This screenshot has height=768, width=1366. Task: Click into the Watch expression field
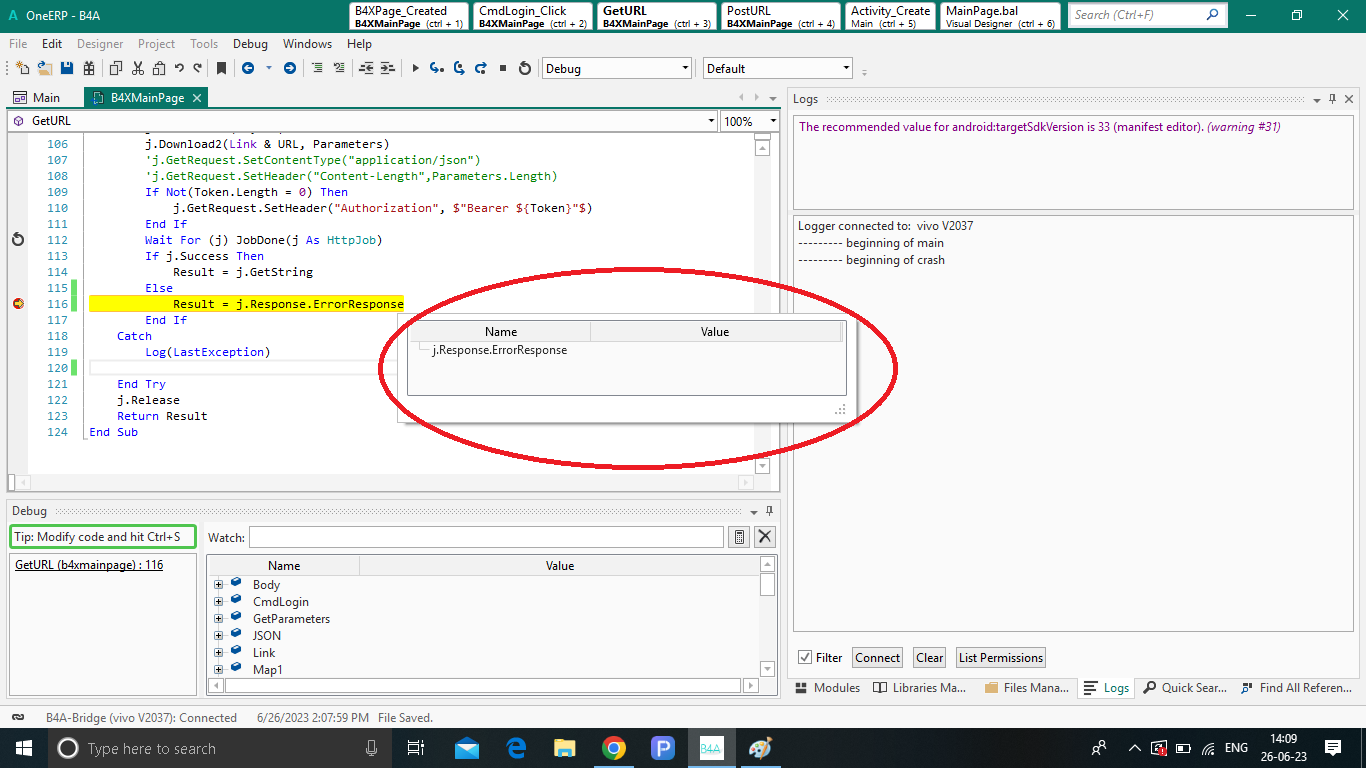[x=485, y=537]
